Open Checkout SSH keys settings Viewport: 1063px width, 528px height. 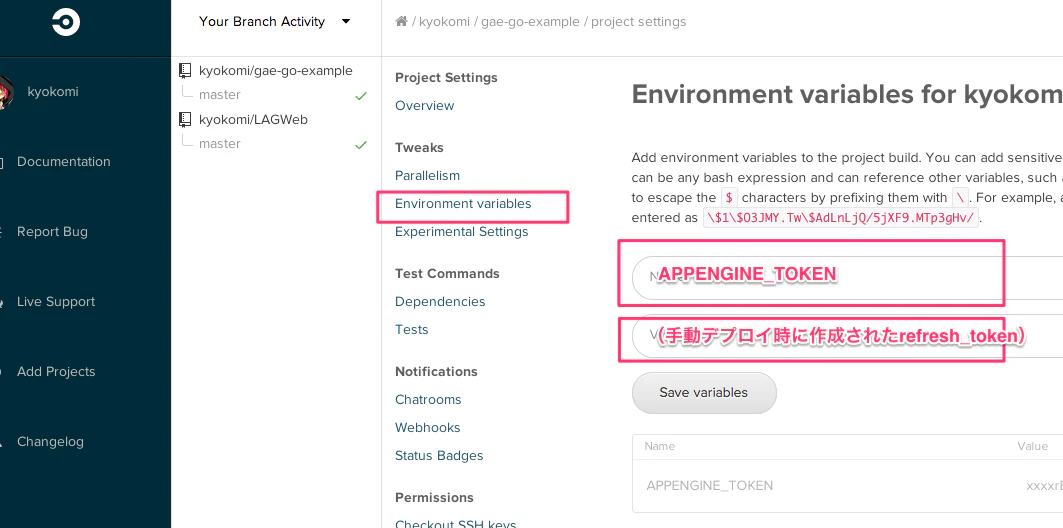point(456,523)
